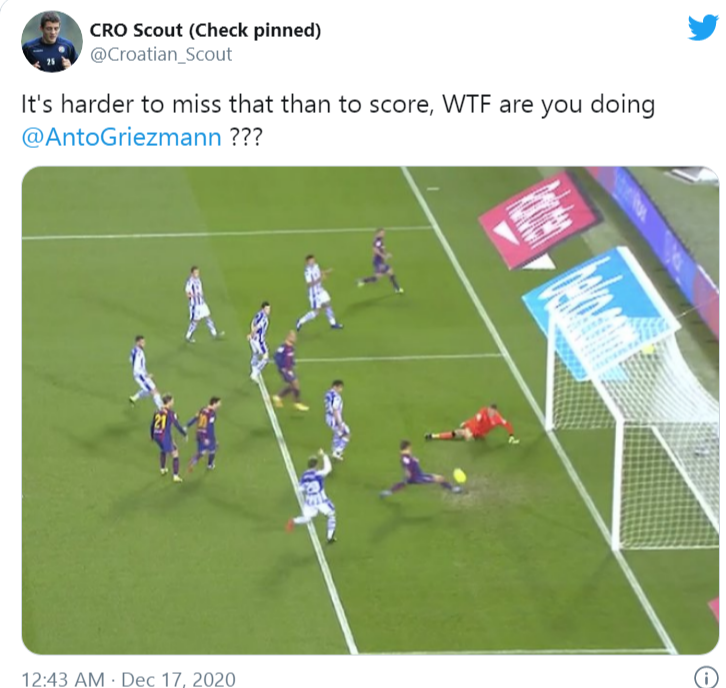Click the "WTF are you doing" text
726x688 pixels.
(549, 105)
